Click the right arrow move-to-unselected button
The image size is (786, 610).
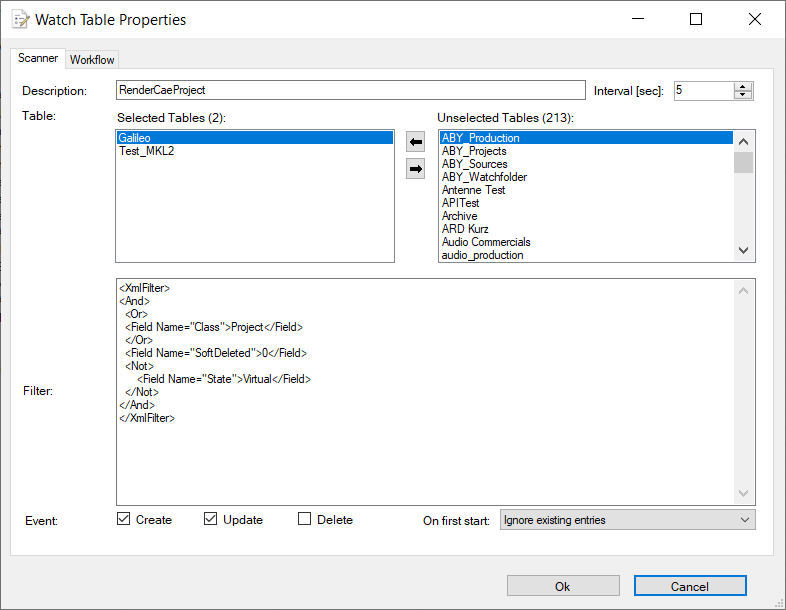tap(416, 169)
